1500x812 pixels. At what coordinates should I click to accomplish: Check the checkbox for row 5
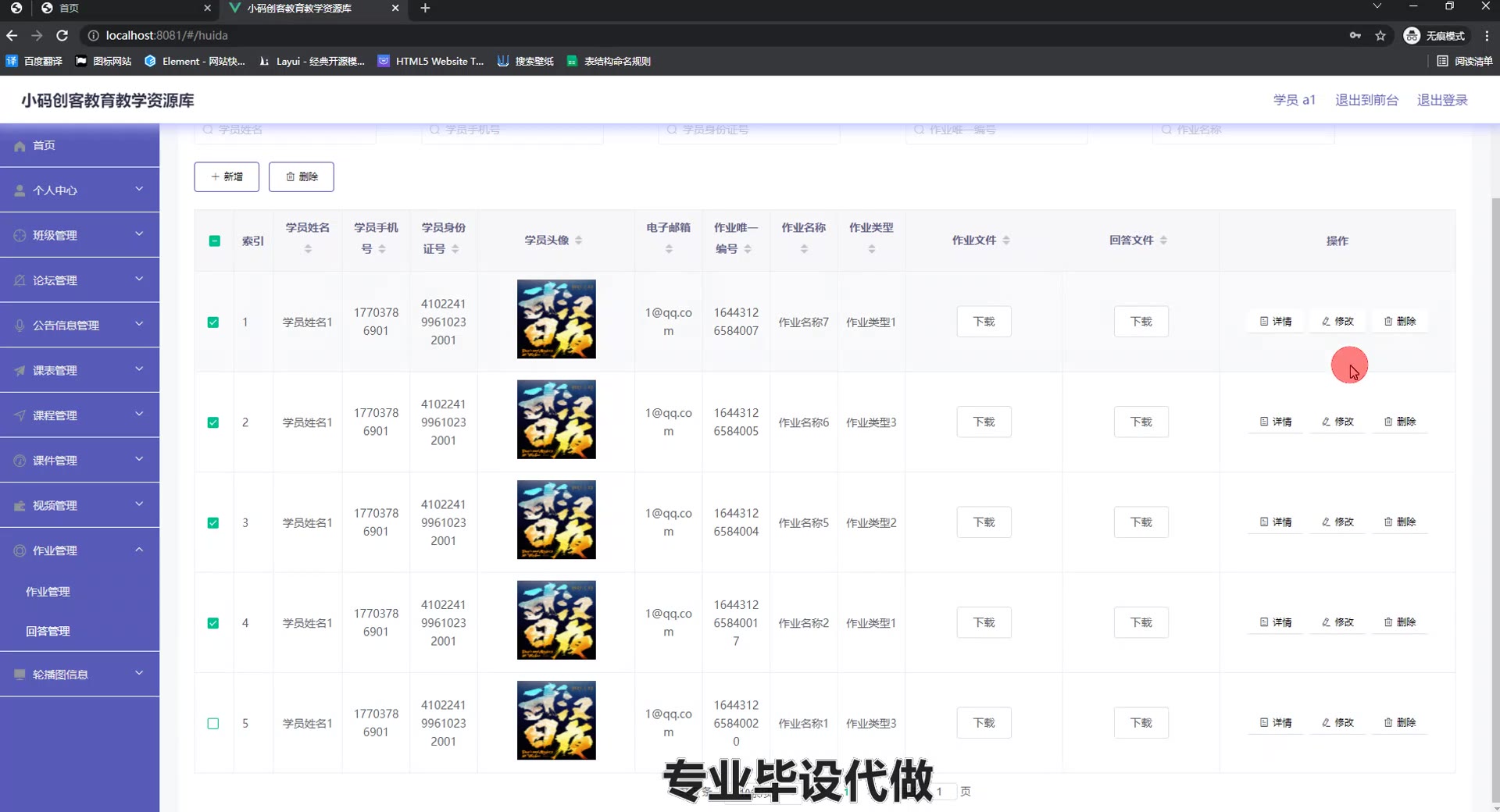(213, 724)
